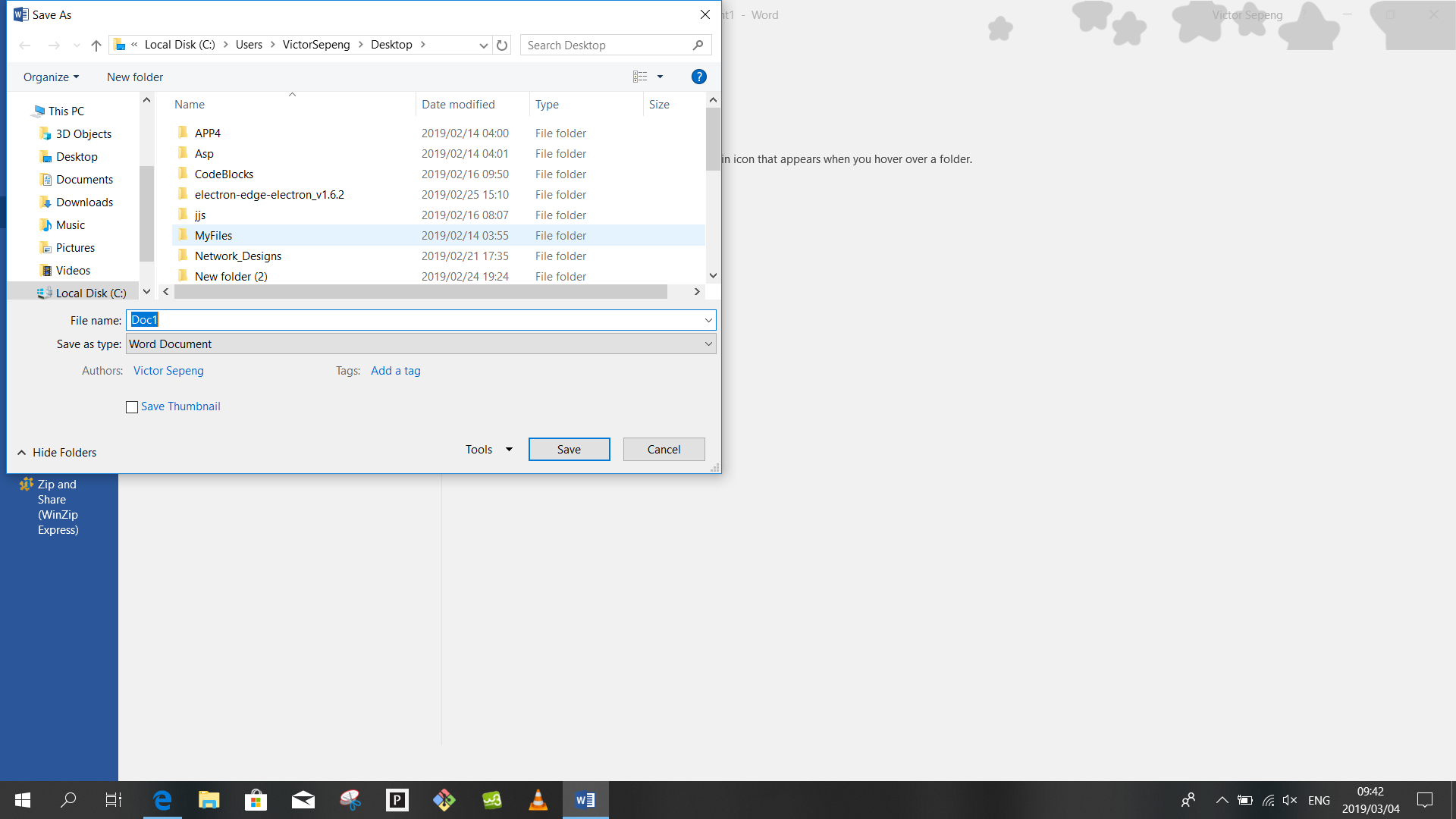Open the Tools dropdown menu
The image size is (1456, 819).
click(488, 450)
